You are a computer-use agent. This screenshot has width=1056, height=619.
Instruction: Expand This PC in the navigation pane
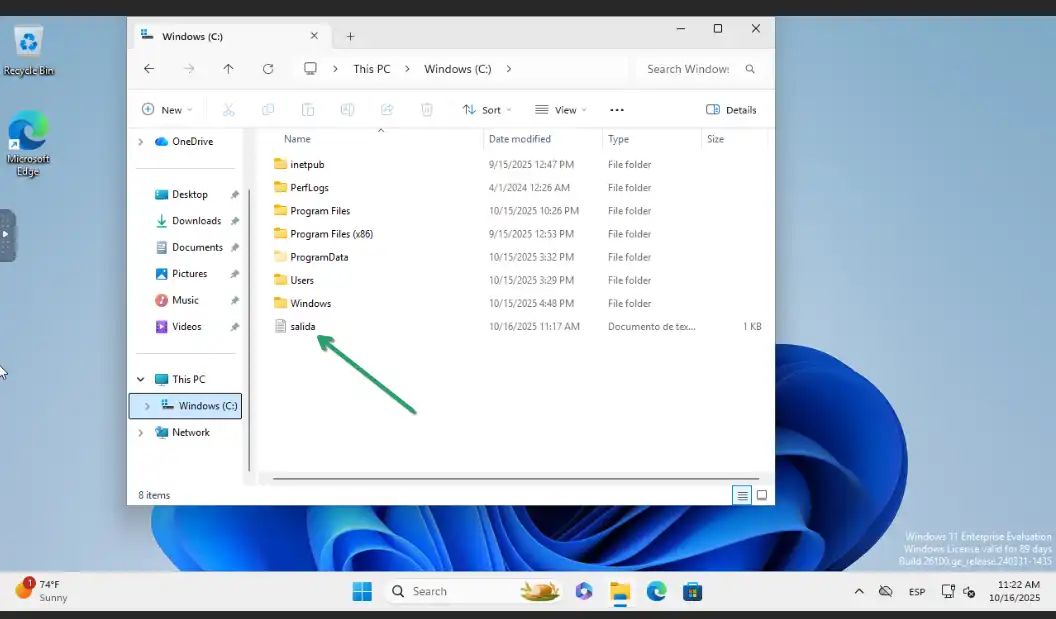tap(140, 379)
